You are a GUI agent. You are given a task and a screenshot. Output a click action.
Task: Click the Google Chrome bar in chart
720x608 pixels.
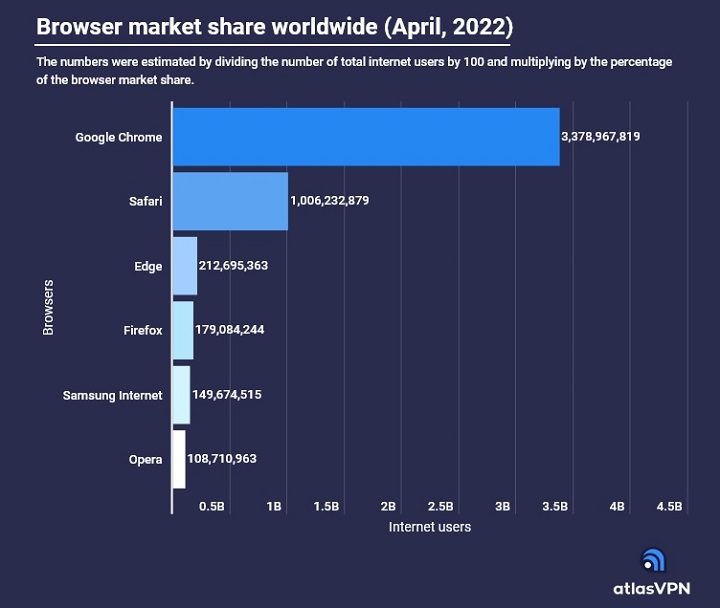366,137
